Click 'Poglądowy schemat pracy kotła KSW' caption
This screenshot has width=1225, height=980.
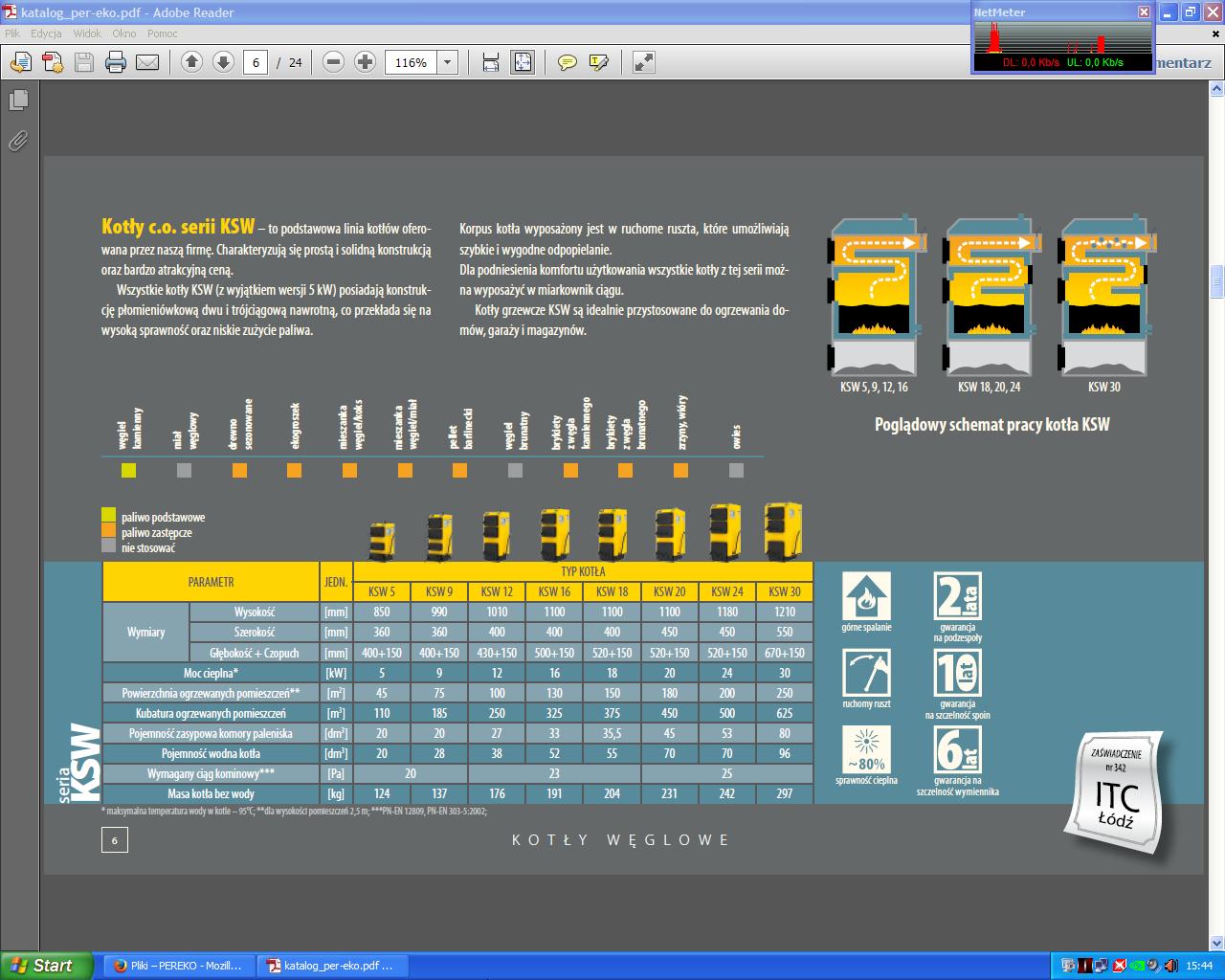(992, 425)
